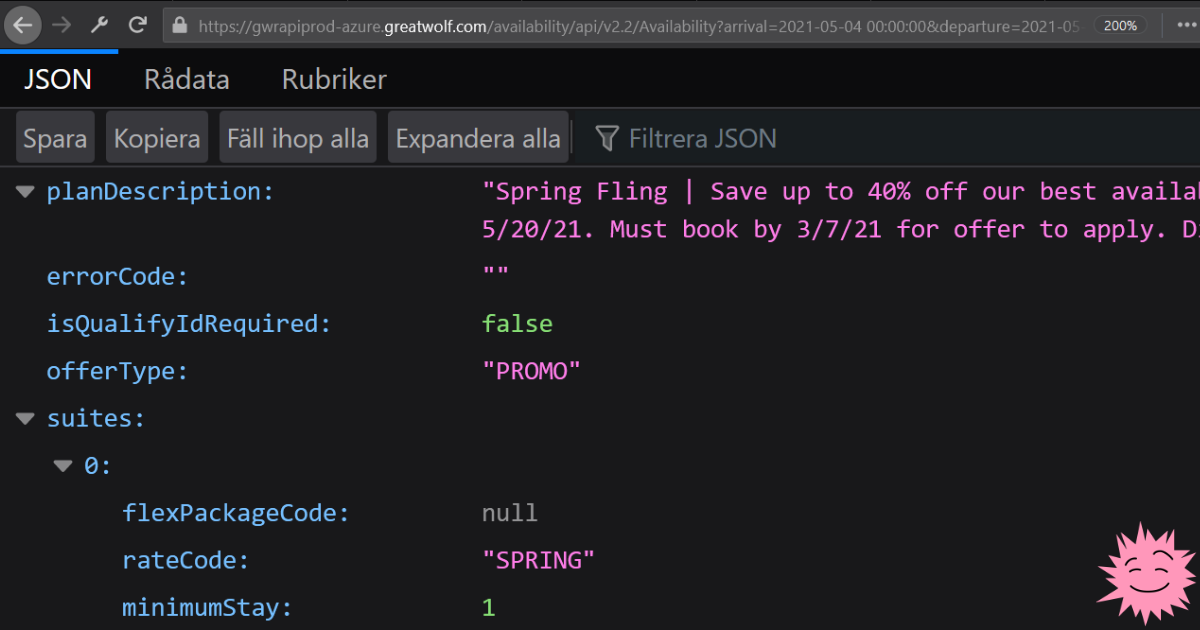
Task: Reload the page with the refresh icon
Action: tap(138, 25)
